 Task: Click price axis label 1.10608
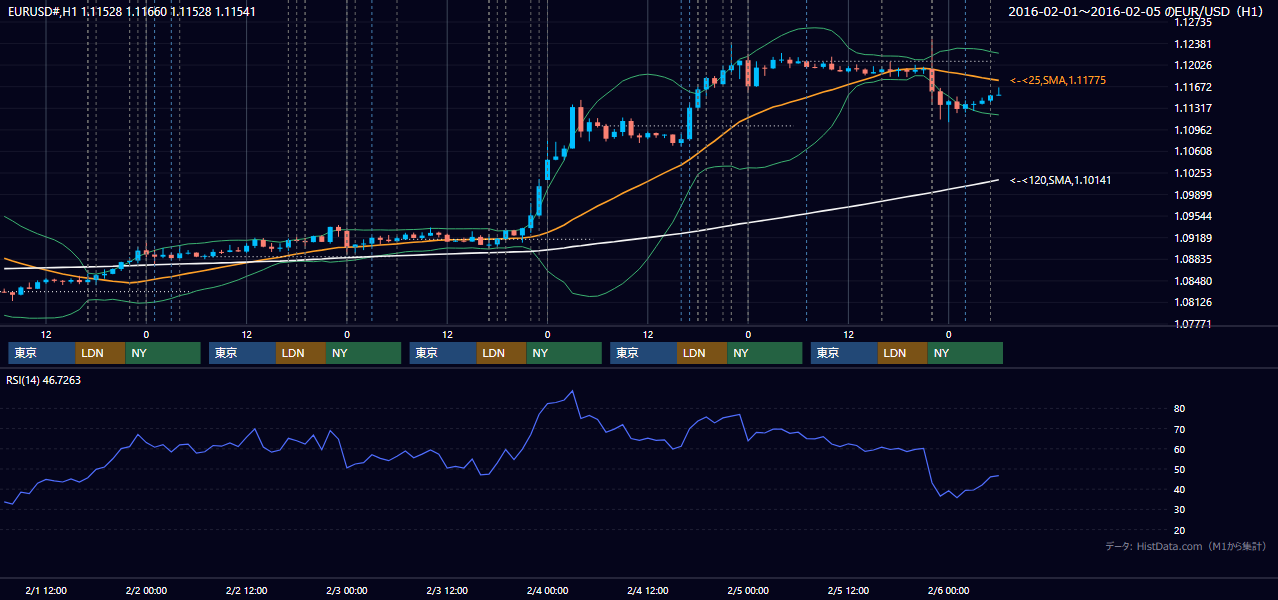[1194, 151]
